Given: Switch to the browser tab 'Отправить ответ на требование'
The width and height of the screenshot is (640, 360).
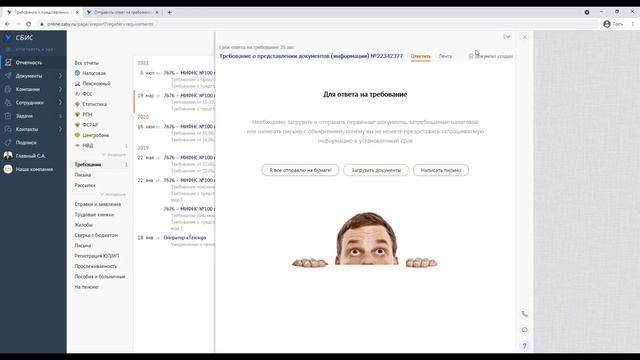Looking at the screenshot, I should [x=122, y=12].
